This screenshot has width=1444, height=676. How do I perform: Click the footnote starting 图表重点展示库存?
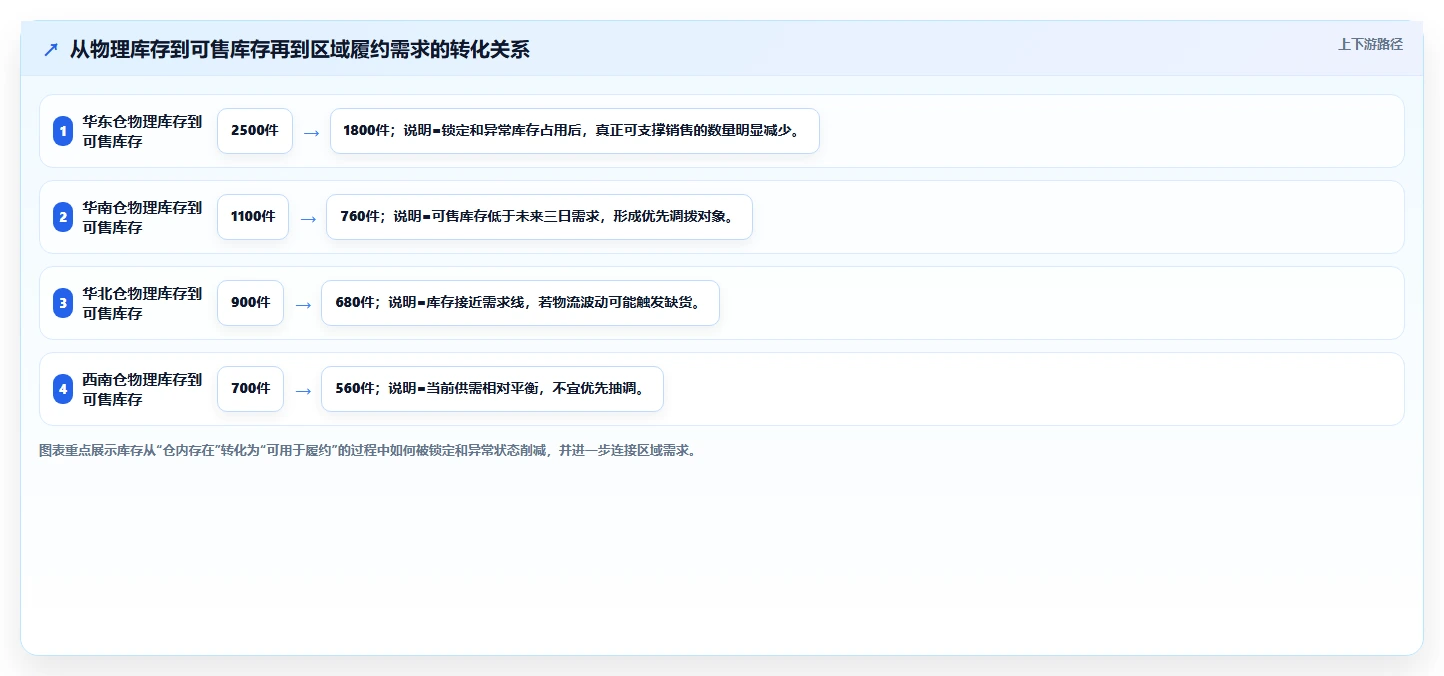click(x=367, y=450)
